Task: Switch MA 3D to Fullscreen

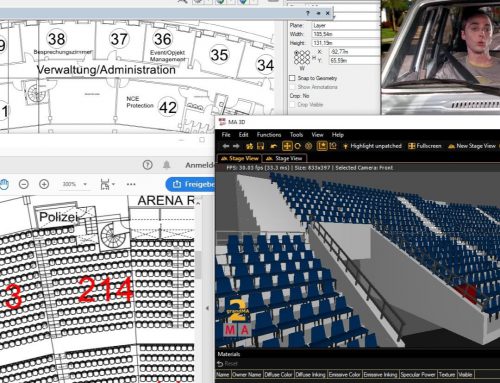Action: [425, 146]
